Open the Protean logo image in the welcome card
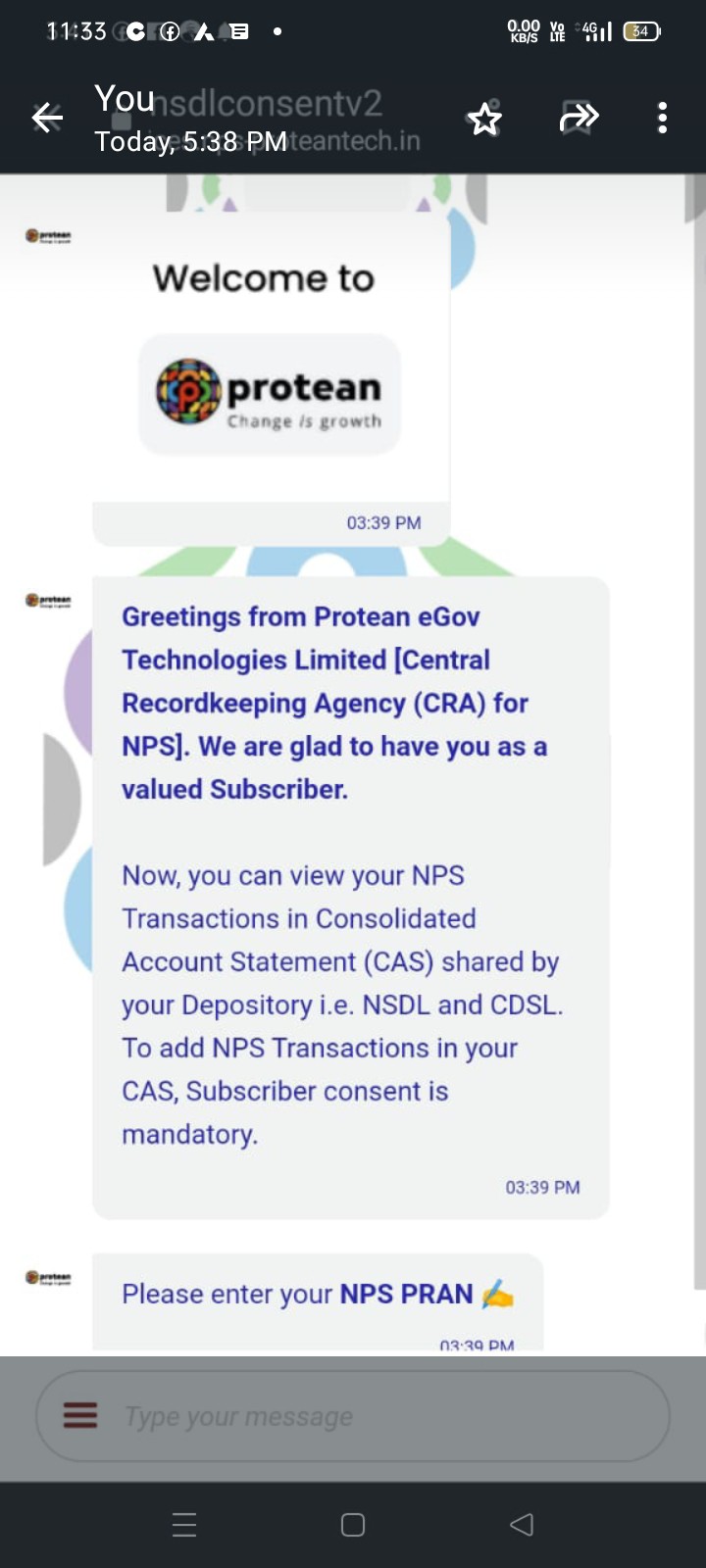The width and height of the screenshot is (706, 1568). [x=270, y=394]
